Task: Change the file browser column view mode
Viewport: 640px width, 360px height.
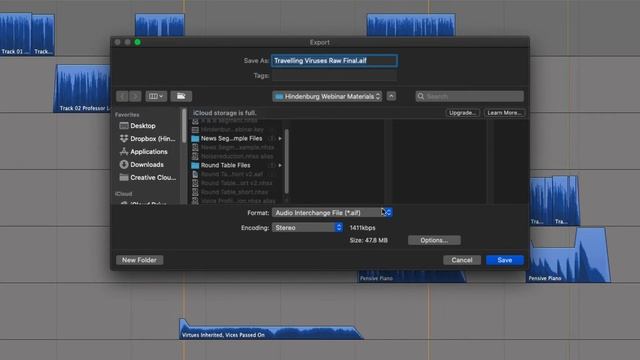Action: (x=156, y=96)
